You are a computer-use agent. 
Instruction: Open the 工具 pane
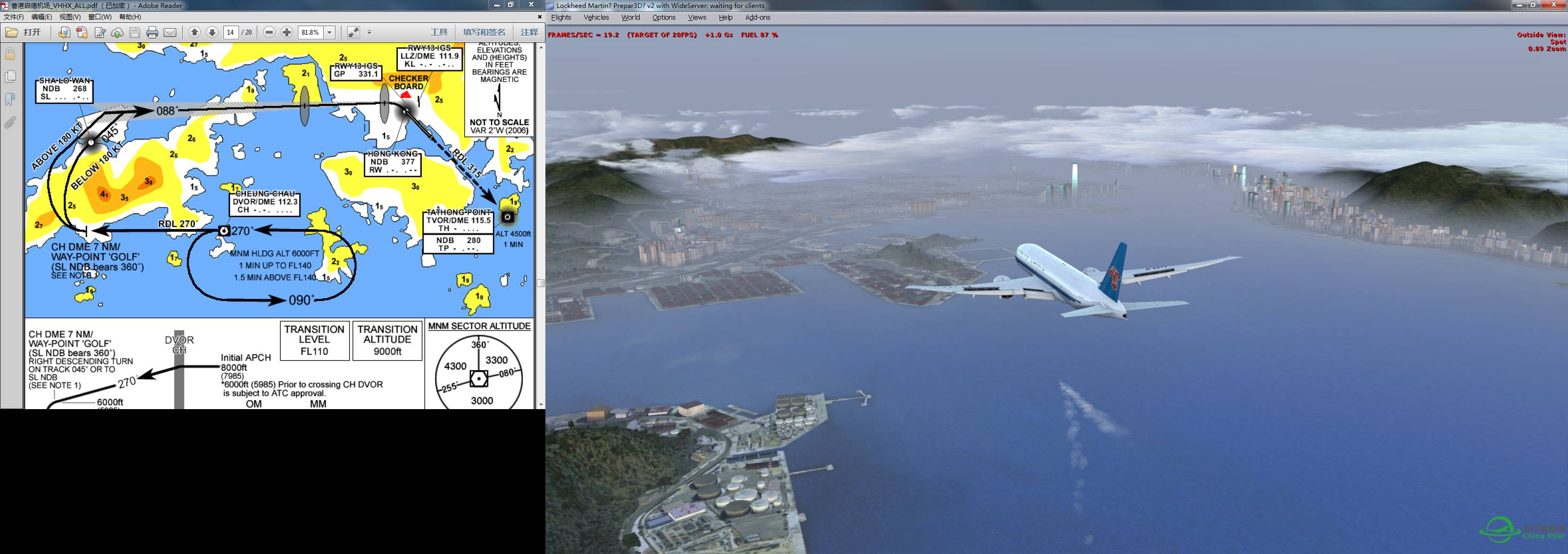[x=439, y=32]
